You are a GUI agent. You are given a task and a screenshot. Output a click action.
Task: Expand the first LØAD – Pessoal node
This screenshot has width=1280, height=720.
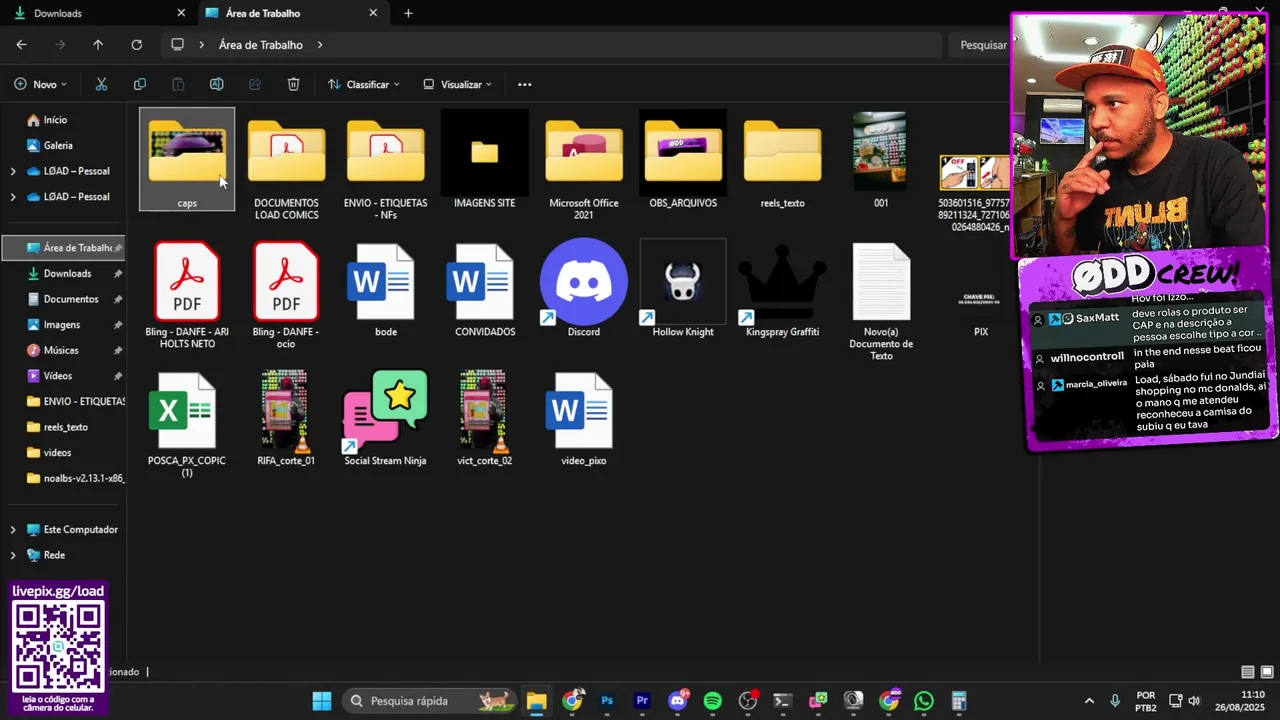pyautogui.click(x=13, y=171)
